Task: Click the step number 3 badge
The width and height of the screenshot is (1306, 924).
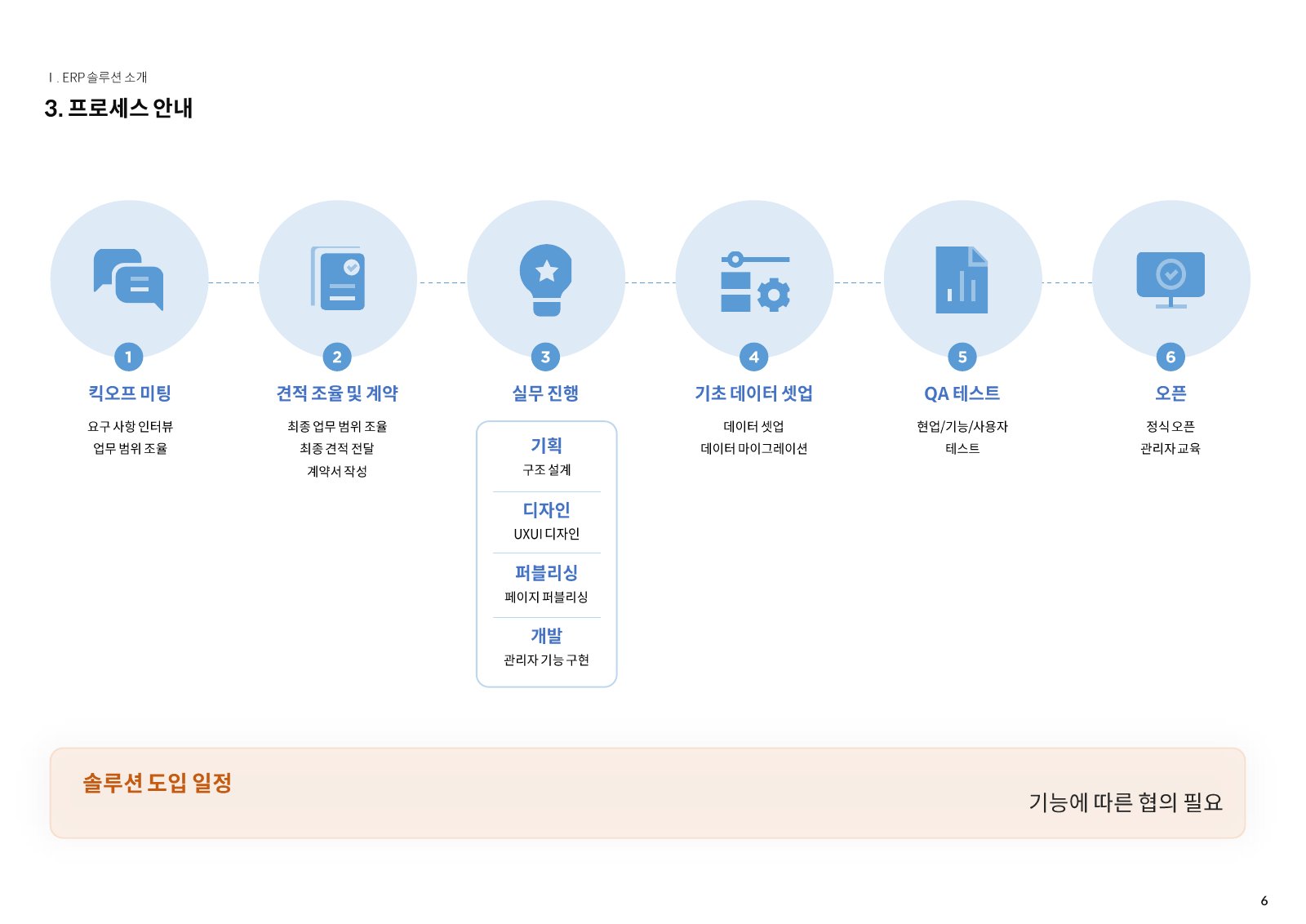Action: point(545,357)
